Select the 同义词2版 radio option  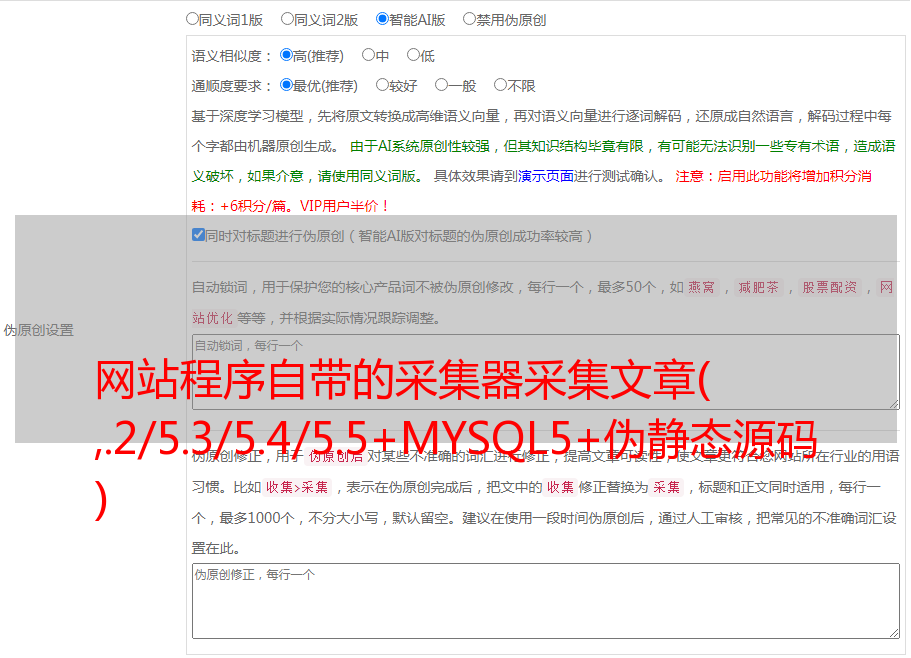click(x=287, y=19)
